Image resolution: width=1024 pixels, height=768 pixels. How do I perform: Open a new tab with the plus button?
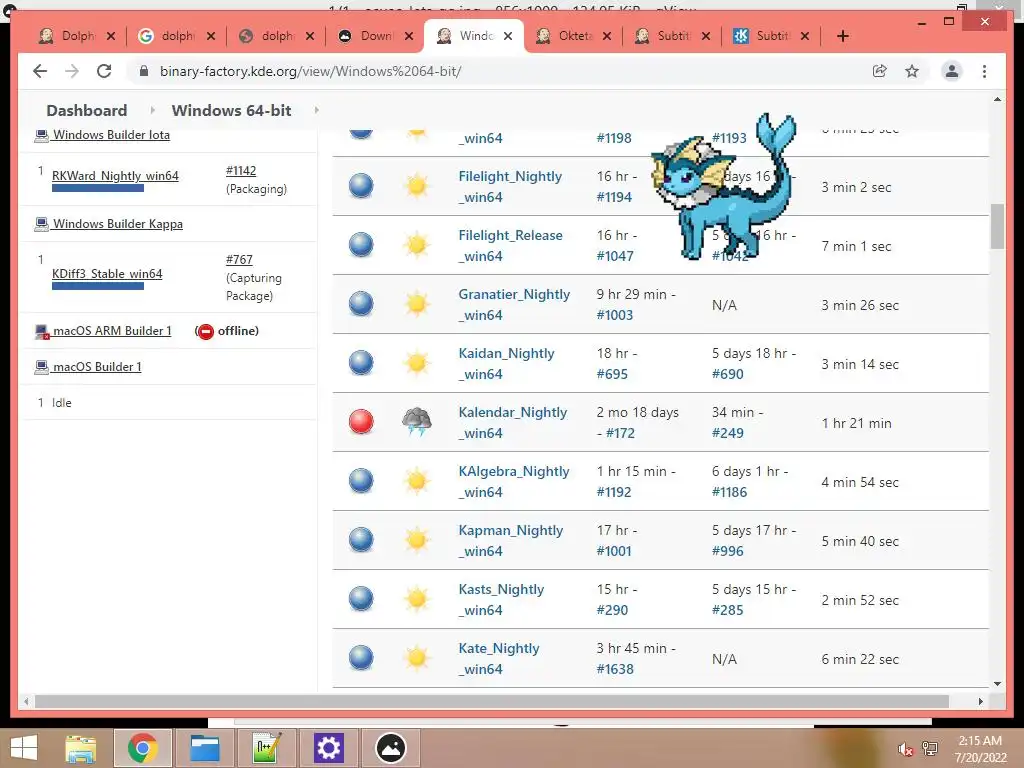click(x=842, y=36)
